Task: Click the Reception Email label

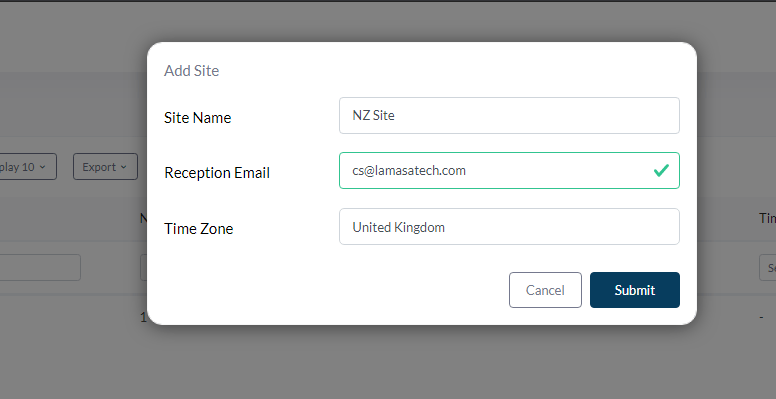Action: coord(217,173)
